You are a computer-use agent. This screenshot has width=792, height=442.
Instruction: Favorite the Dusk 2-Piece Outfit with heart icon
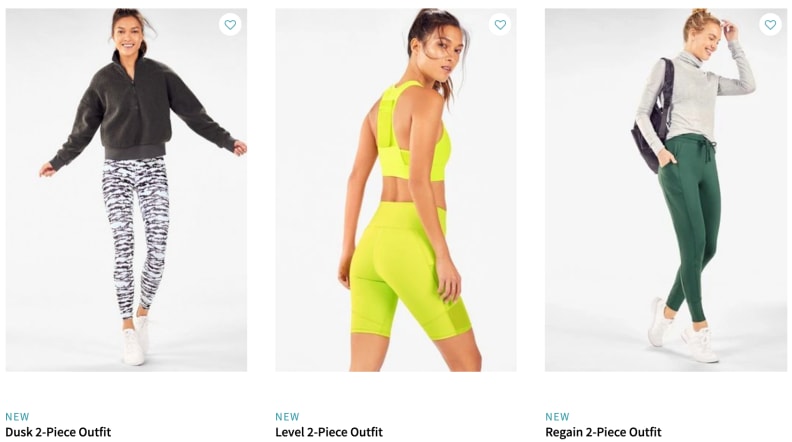click(x=230, y=24)
